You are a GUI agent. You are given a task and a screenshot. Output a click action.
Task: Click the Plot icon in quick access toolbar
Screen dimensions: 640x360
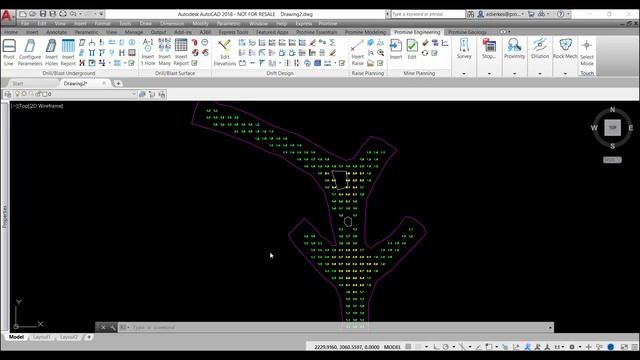tap(63, 14)
